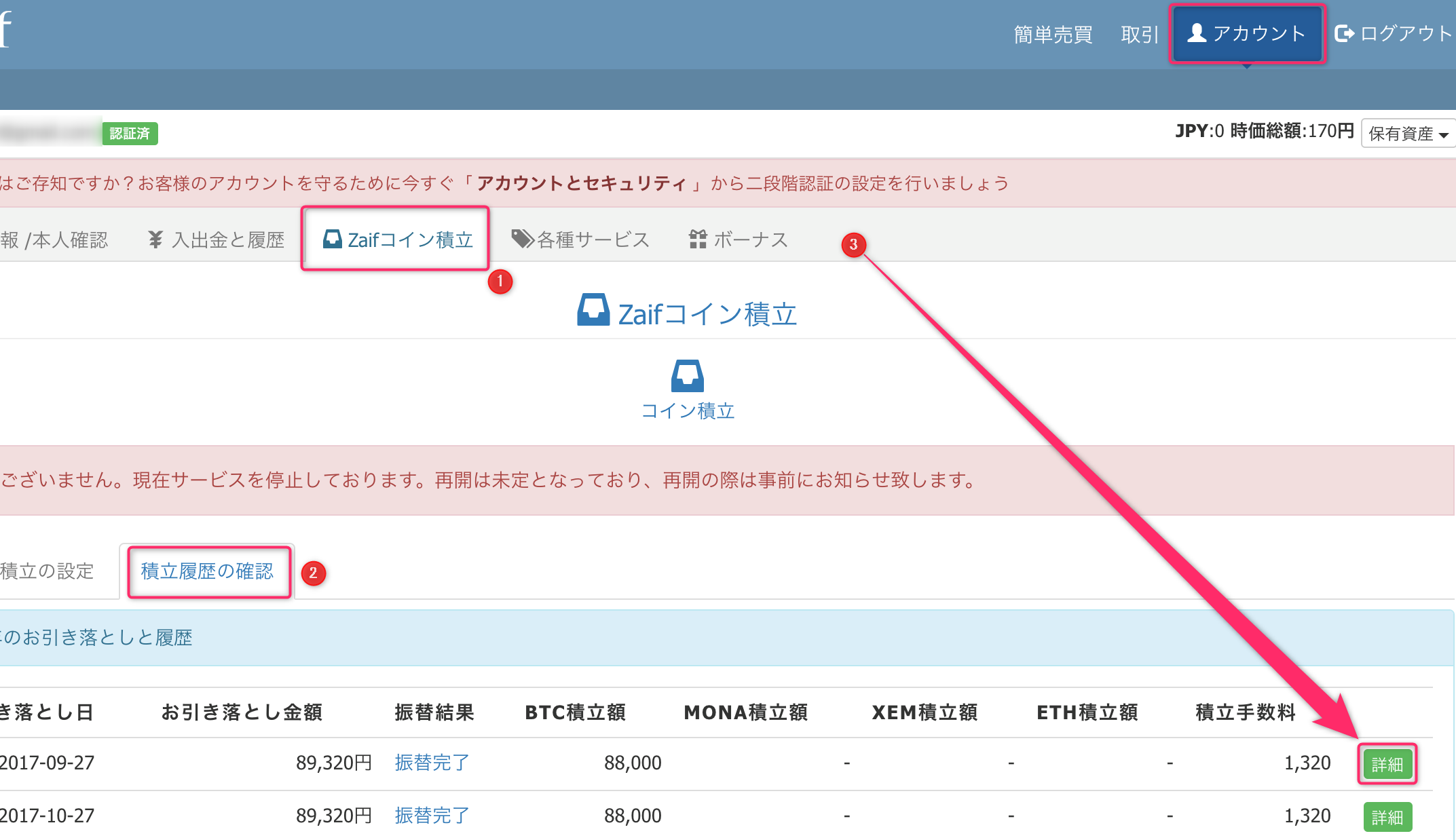Click the Zaif logo icon in header
The image size is (1456, 840).
coord(5,29)
